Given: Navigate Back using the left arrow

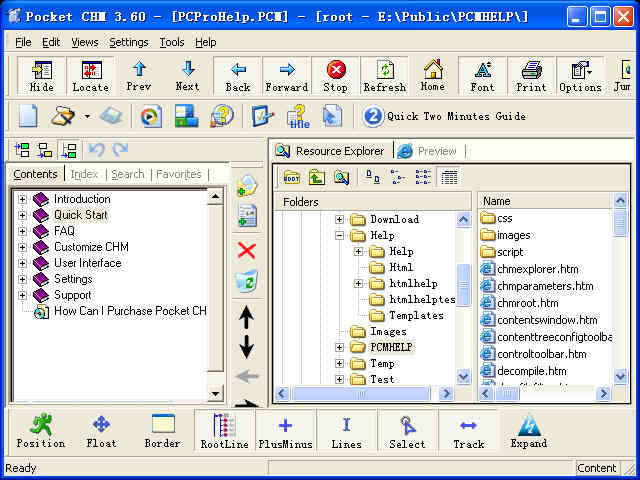Looking at the screenshot, I should click(238, 76).
